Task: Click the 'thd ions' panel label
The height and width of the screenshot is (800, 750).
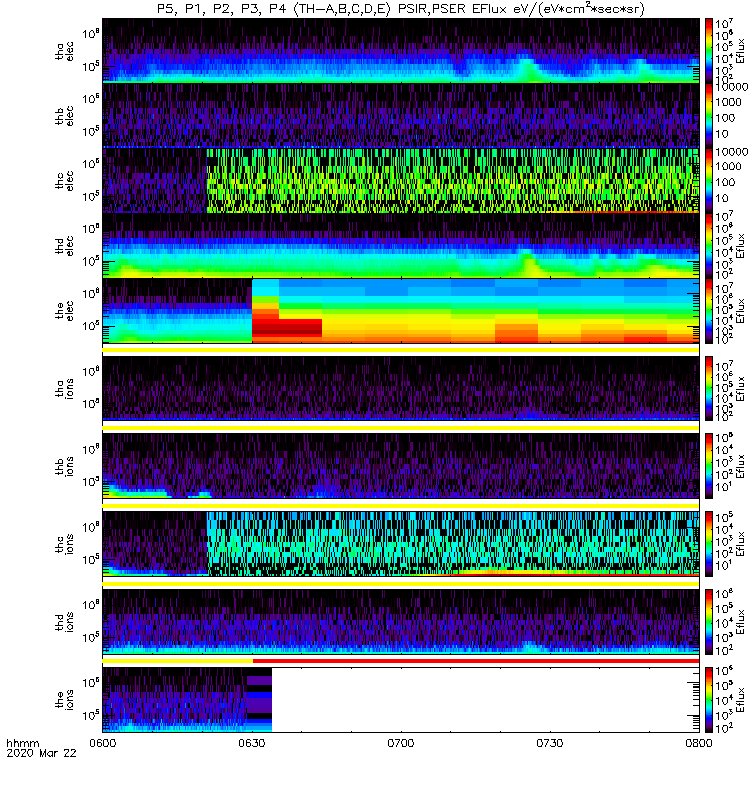Action: (64, 622)
